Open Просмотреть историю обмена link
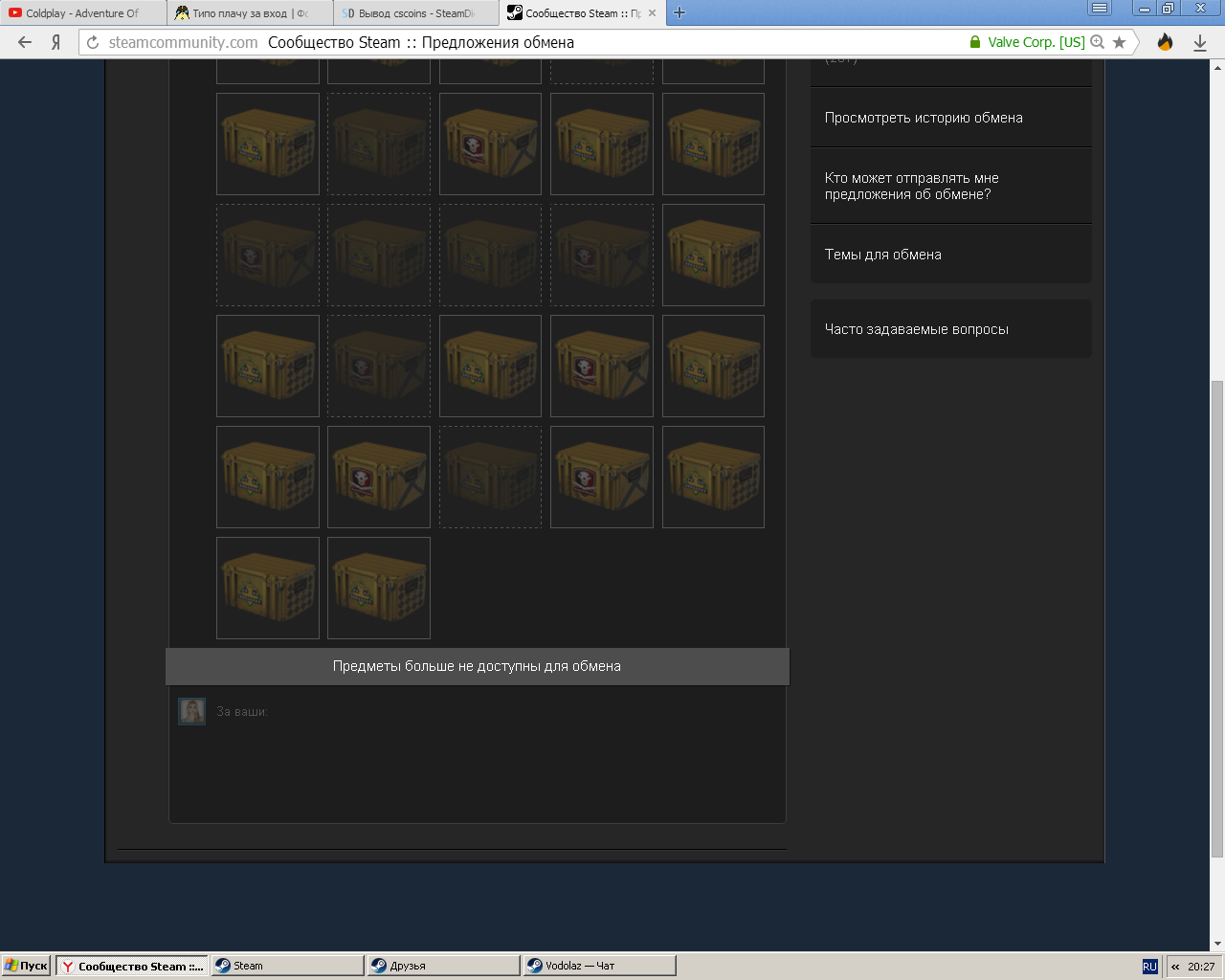Screen dimensions: 1225x980 [x=924, y=118]
